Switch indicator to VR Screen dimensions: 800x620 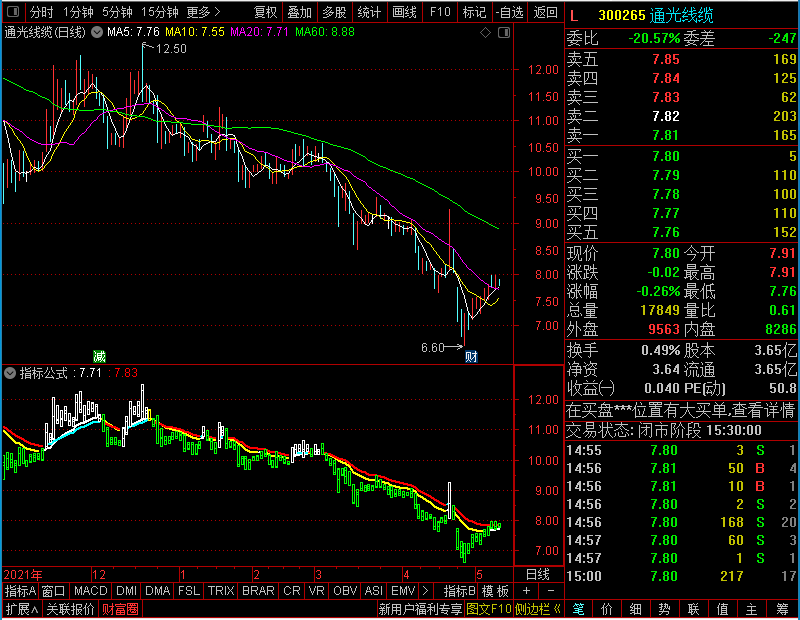[316, 591]
